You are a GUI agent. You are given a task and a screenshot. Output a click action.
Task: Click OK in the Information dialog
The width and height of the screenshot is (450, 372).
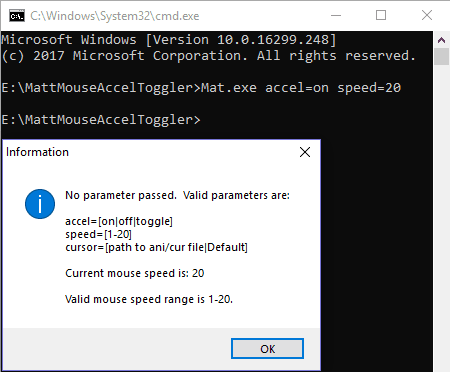point(267,349)
